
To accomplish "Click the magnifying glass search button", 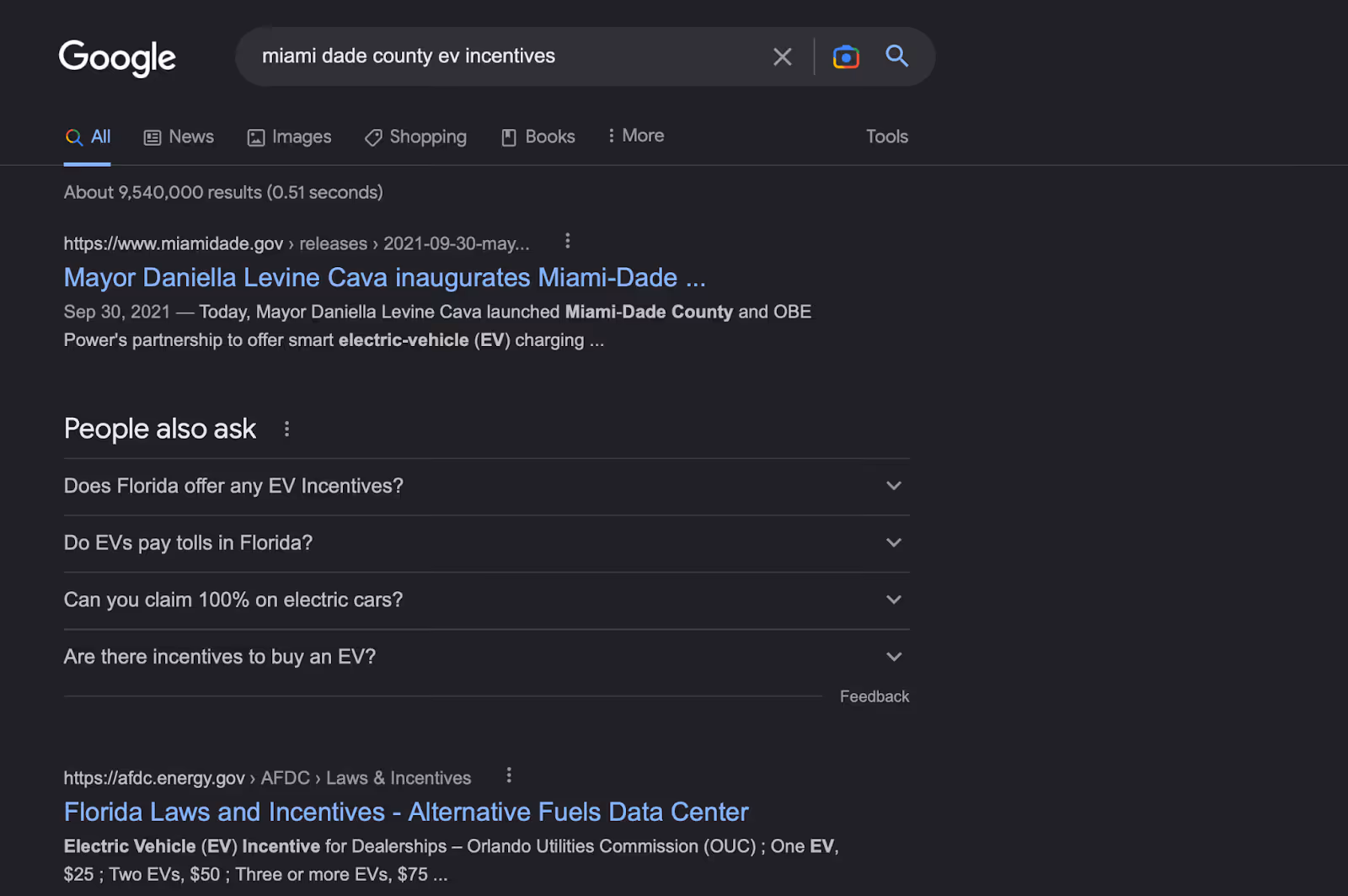I will [896, 56].
